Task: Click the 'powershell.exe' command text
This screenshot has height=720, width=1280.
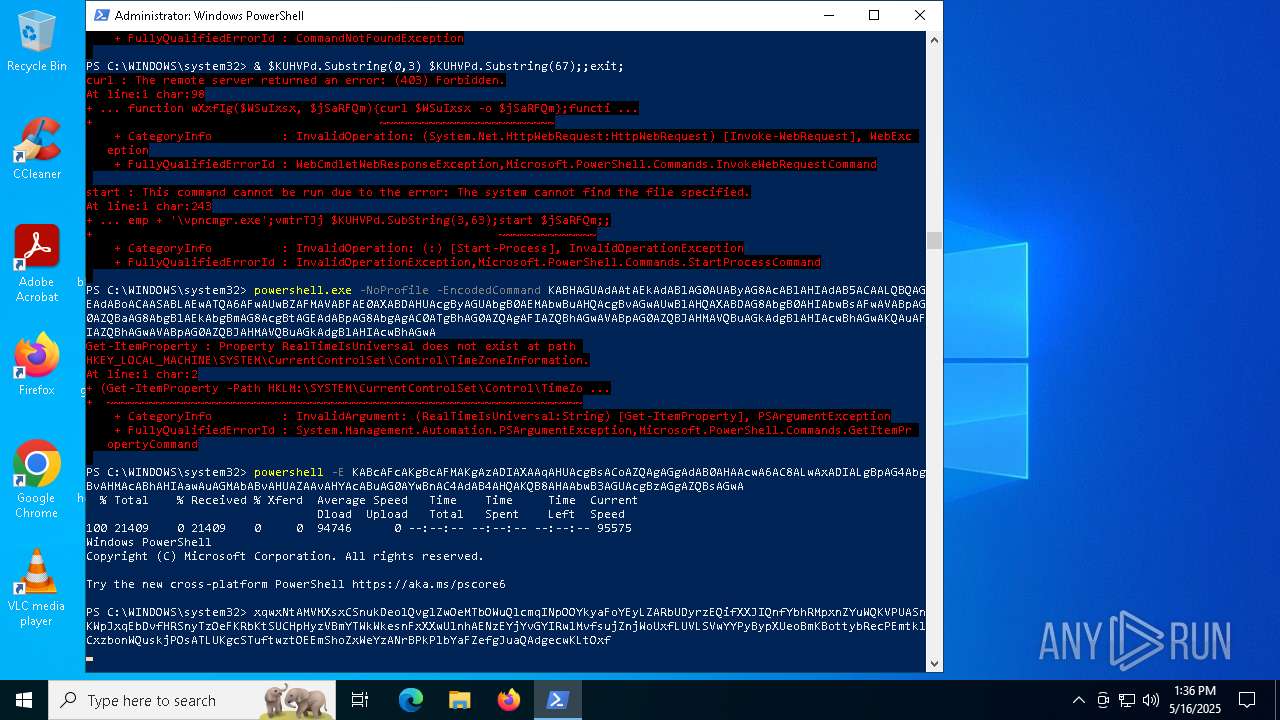Action: pyautogui.click(x=303, y=290)
